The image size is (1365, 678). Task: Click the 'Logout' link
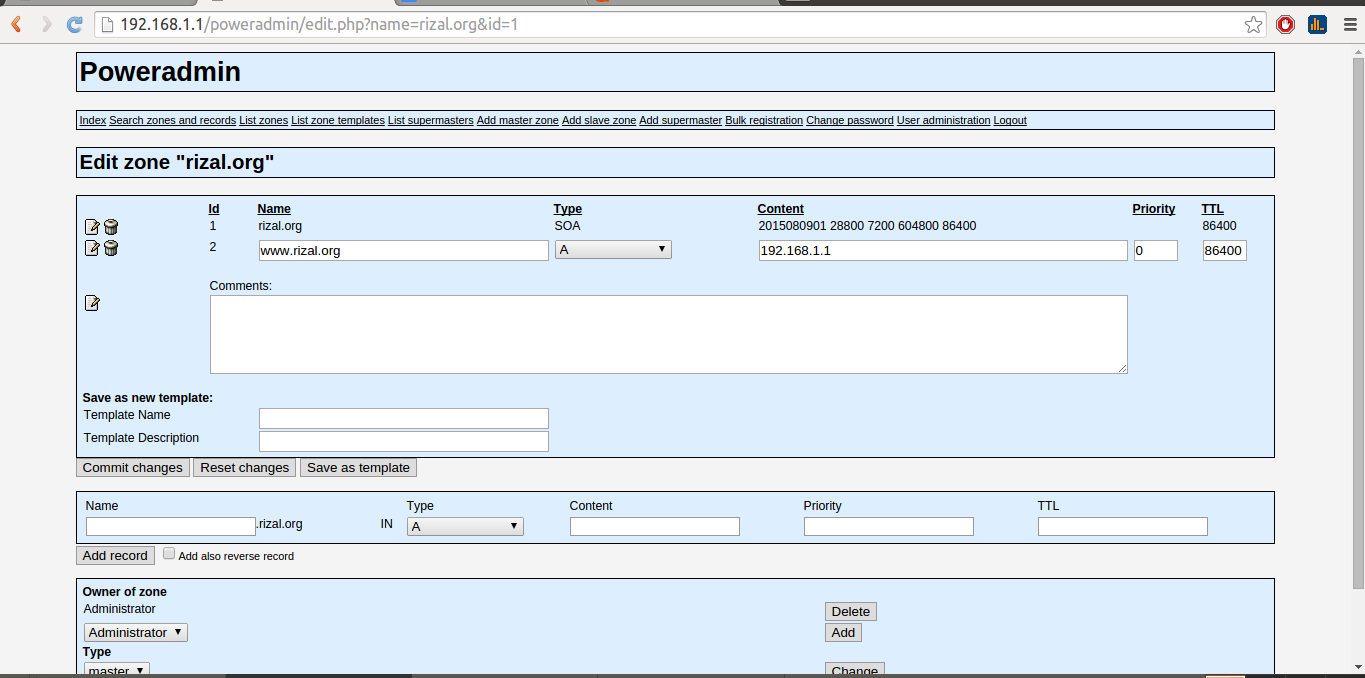click(1009, 120)
